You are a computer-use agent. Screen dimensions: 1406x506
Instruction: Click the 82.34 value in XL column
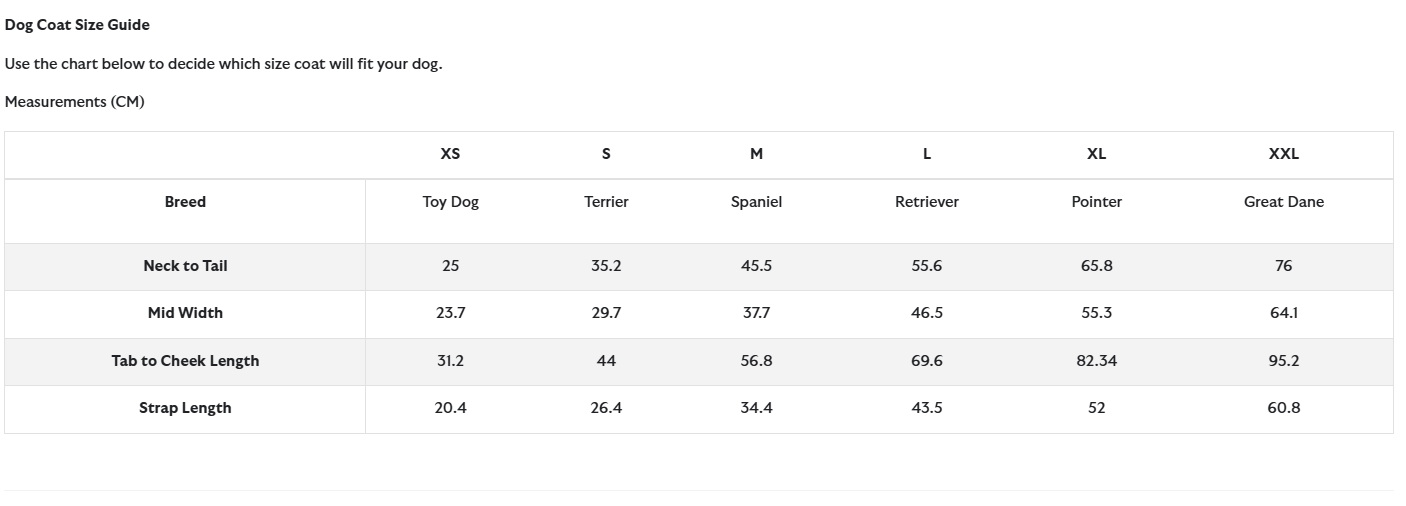[x=1096, y=361]
